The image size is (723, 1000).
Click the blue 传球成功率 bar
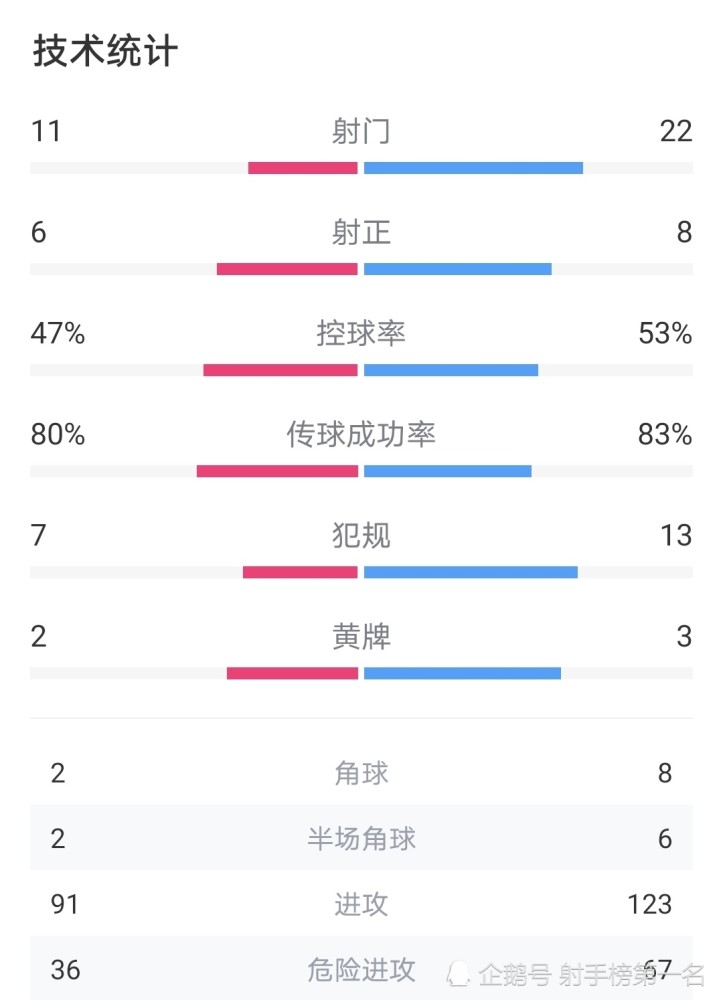[448, 471]
